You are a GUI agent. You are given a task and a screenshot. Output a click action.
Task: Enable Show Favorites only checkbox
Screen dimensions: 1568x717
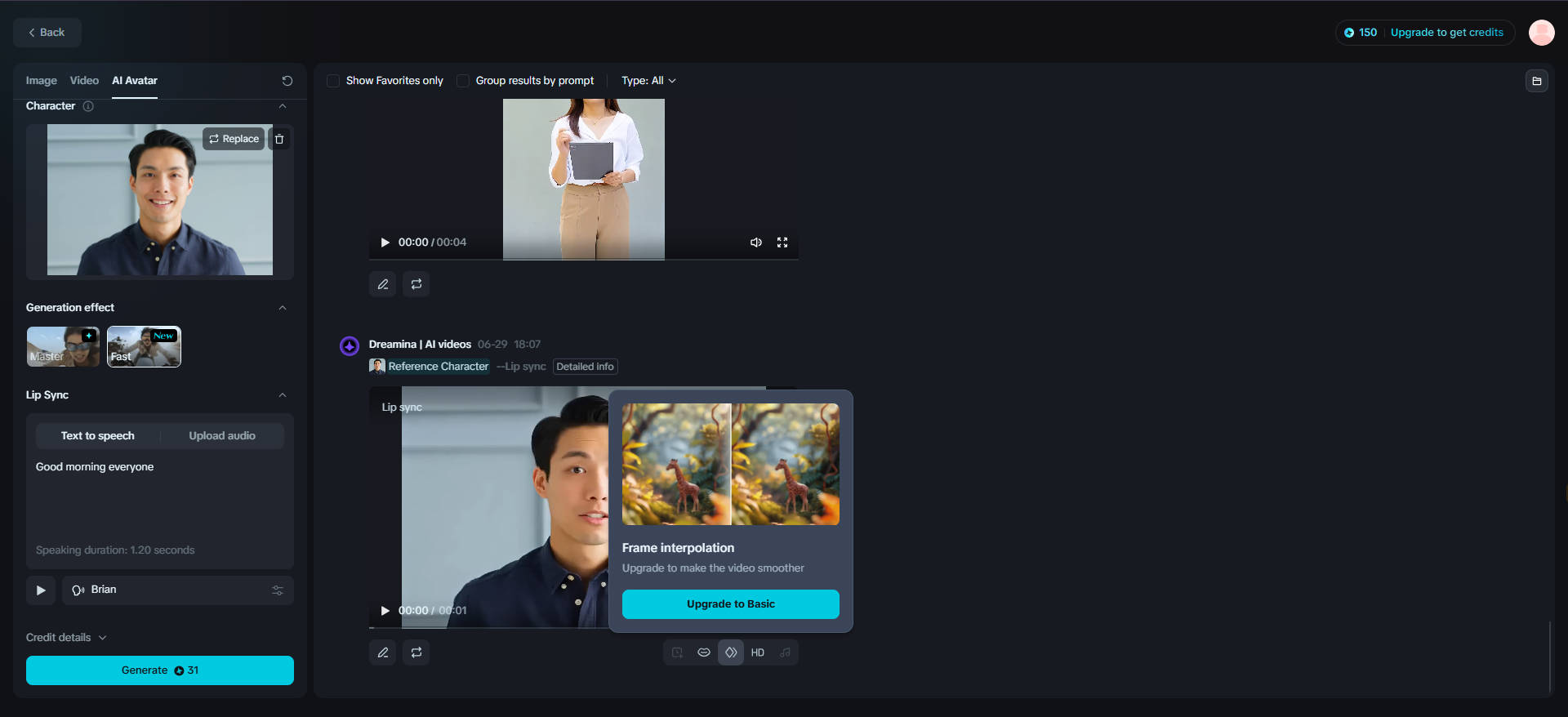point(333,81)
